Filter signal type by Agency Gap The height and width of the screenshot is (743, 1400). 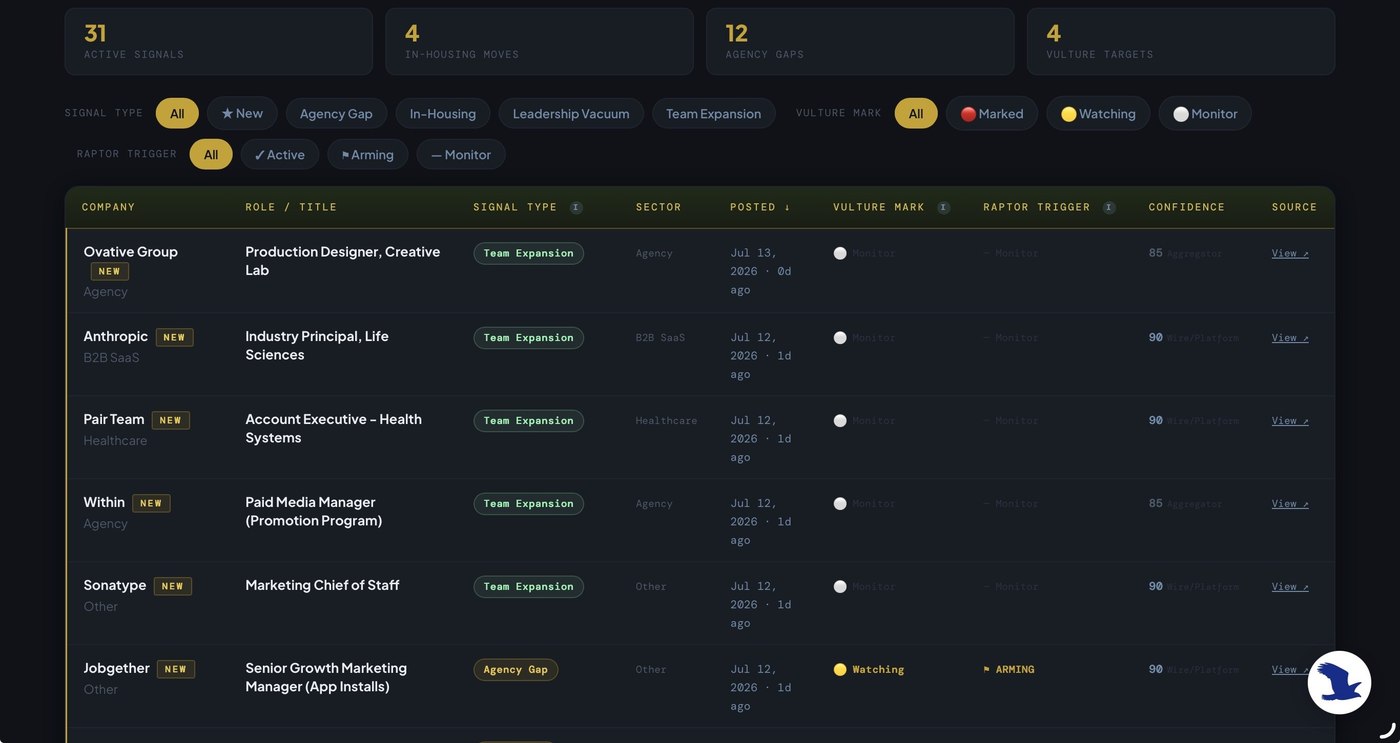click(x=336, y=113)
